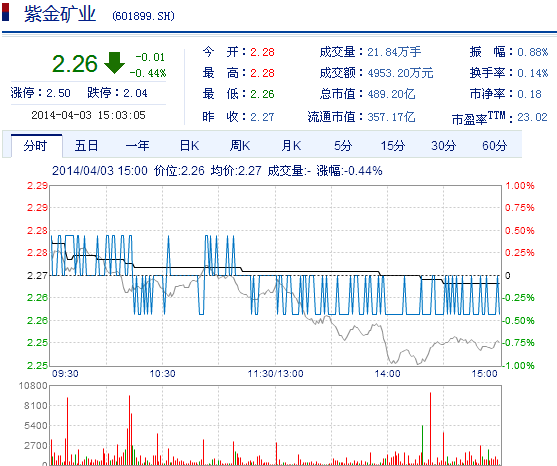
Task: Click the 跌停 limit-down value 2.04
Action: coord(135,93)
